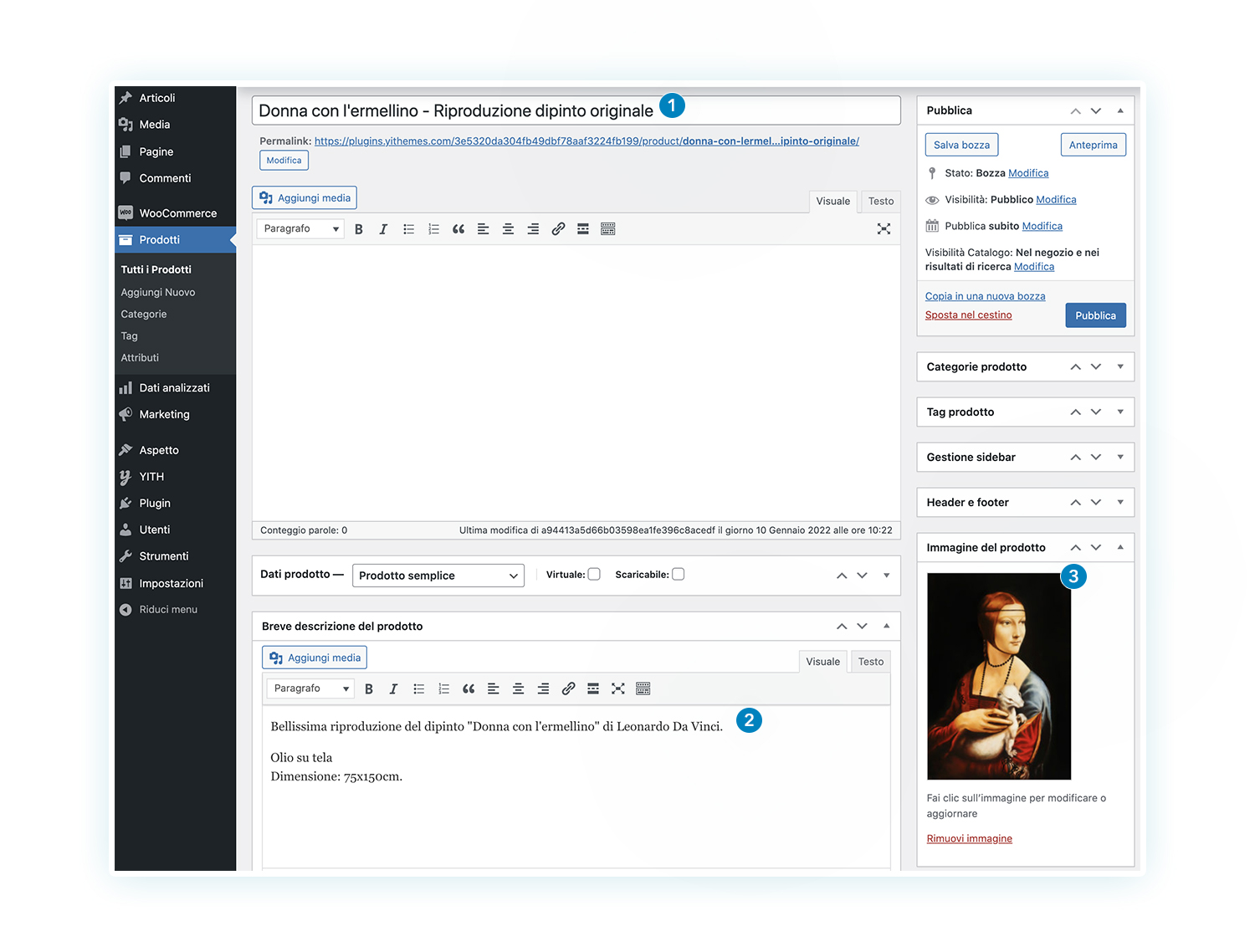Expand the Gestione sidebar panel
Image resolution: width=1255 pixels, height=952 pixels.
pyautogui.click(x=1120, y=458)
